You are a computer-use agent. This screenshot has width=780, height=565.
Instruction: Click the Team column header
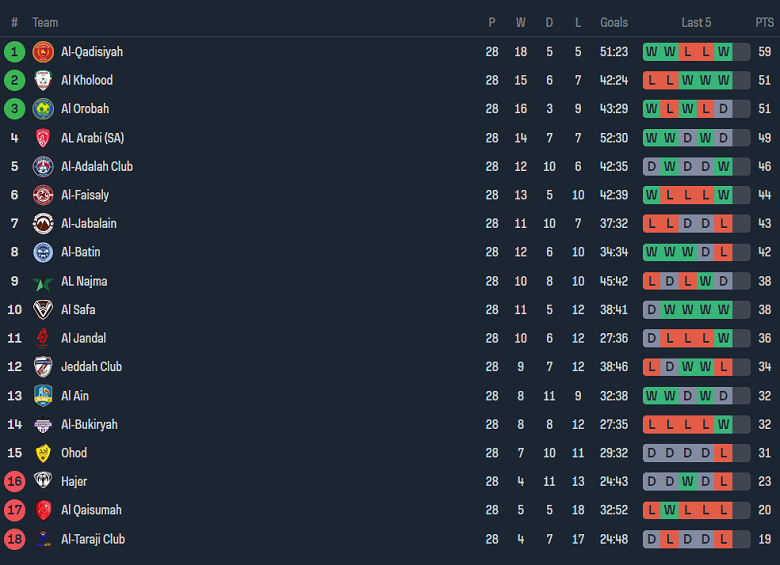[45, 22]
